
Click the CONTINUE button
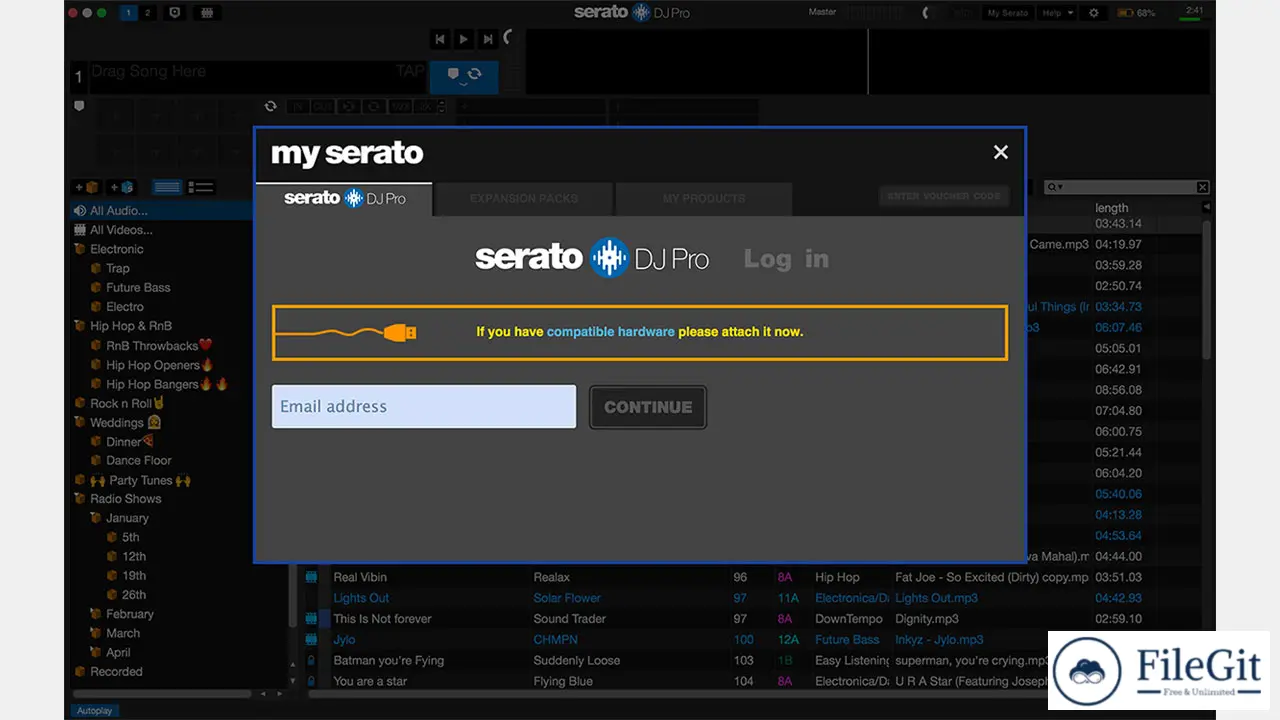648,407
